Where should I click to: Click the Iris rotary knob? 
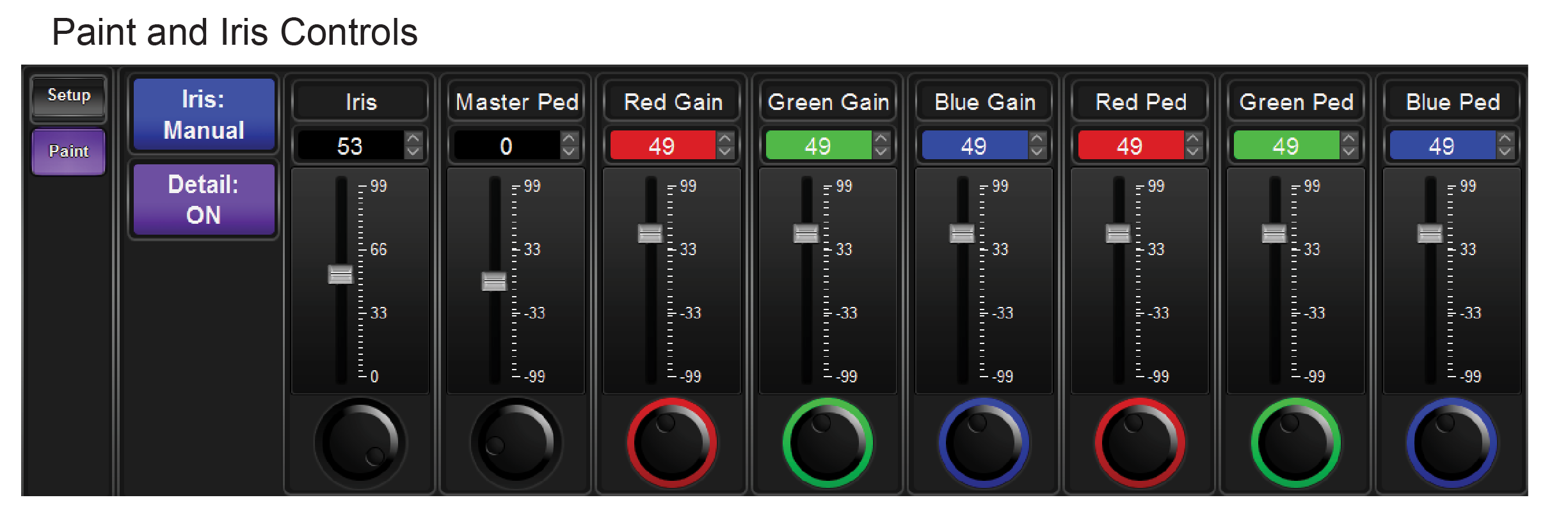pos(360,442)
